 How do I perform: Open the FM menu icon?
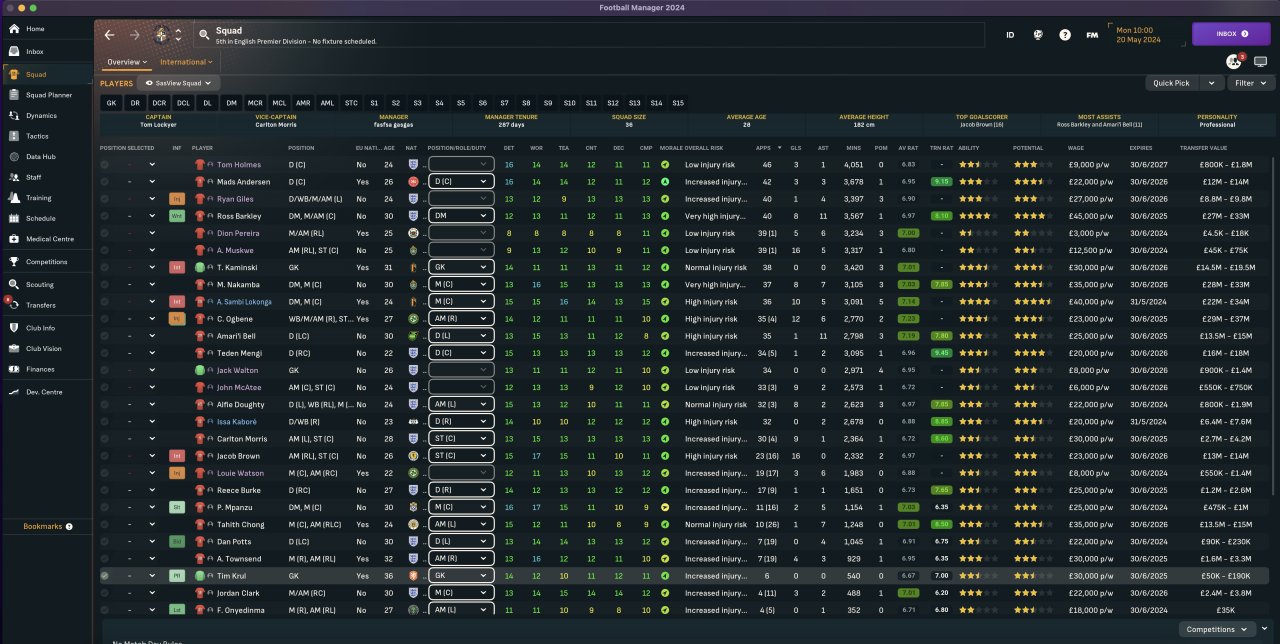coord(1092,35)
